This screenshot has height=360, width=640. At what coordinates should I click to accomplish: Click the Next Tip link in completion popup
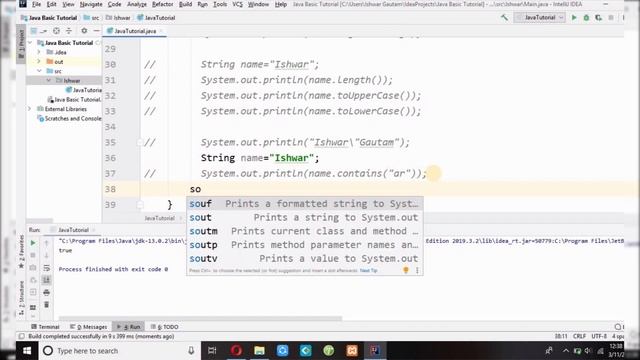369,271
